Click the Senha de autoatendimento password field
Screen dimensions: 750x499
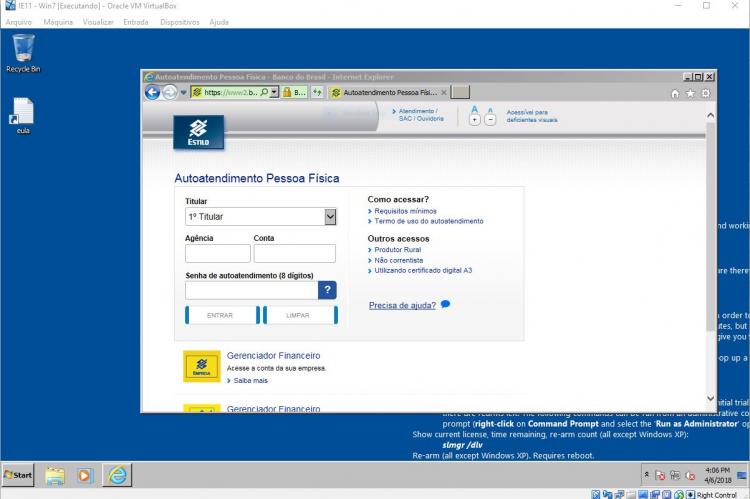(x=252, y=290)
